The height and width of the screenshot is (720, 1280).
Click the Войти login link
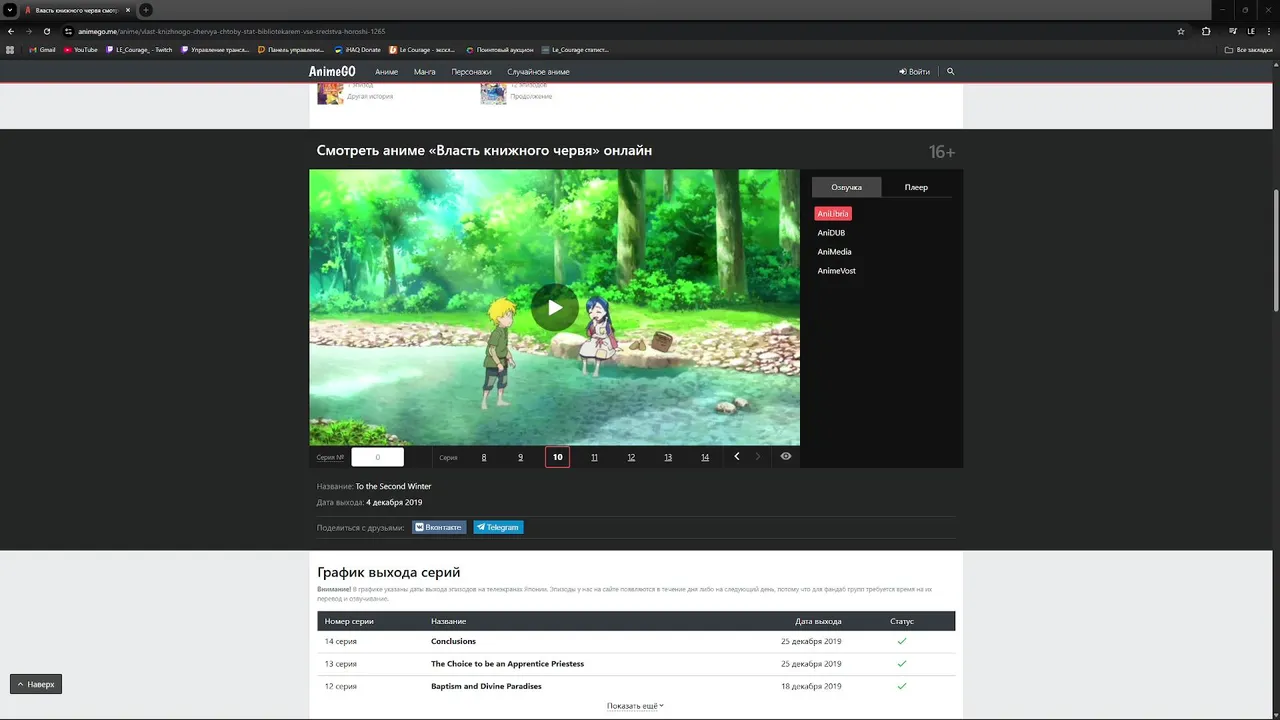(x=915, y=72)
